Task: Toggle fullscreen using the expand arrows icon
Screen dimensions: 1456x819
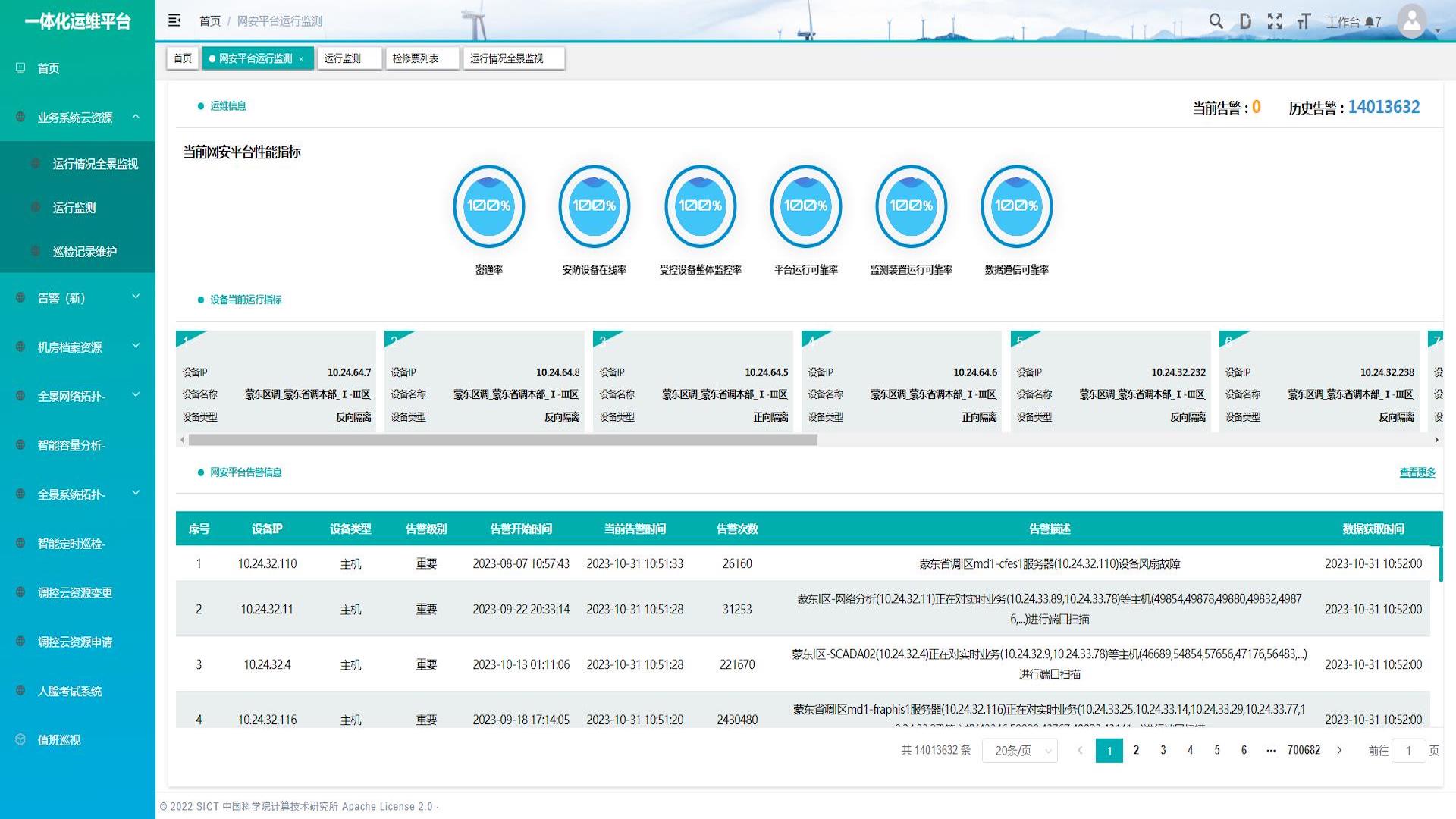Action: [1275, 21]
